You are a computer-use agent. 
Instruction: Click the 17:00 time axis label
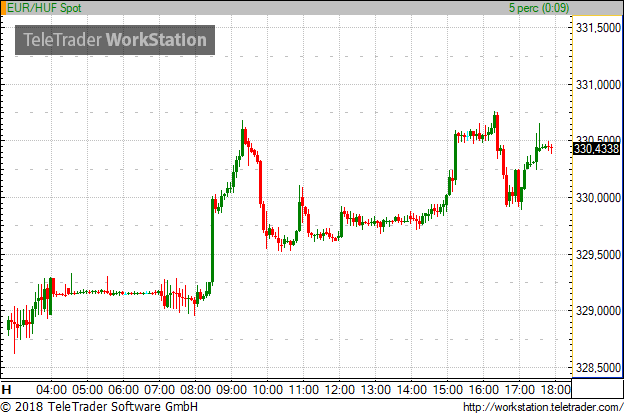pos(519,389)
